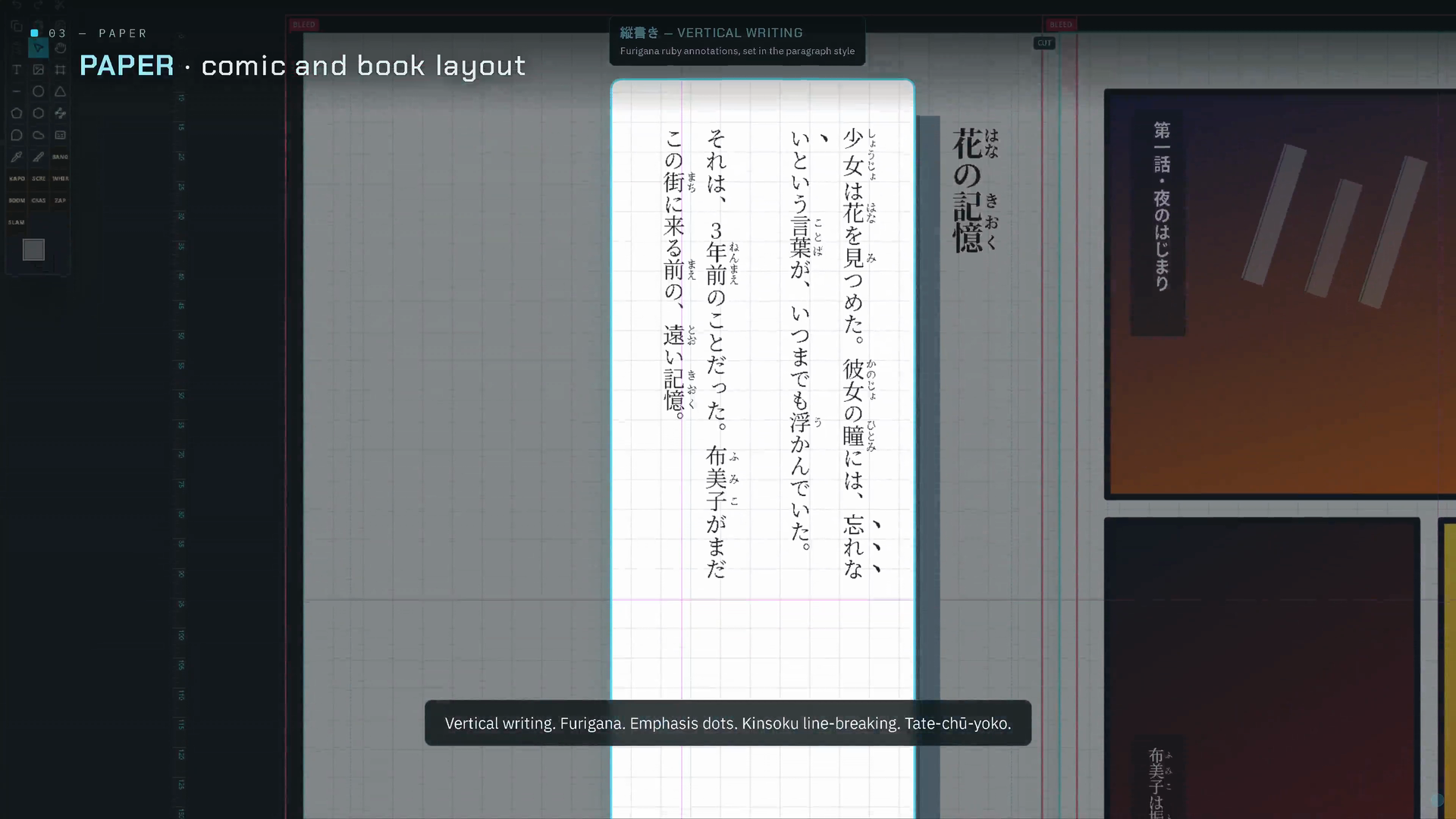The image size is (1456, 819).
Task: Click the left BLEED guide label
Action: coord(303,25)
